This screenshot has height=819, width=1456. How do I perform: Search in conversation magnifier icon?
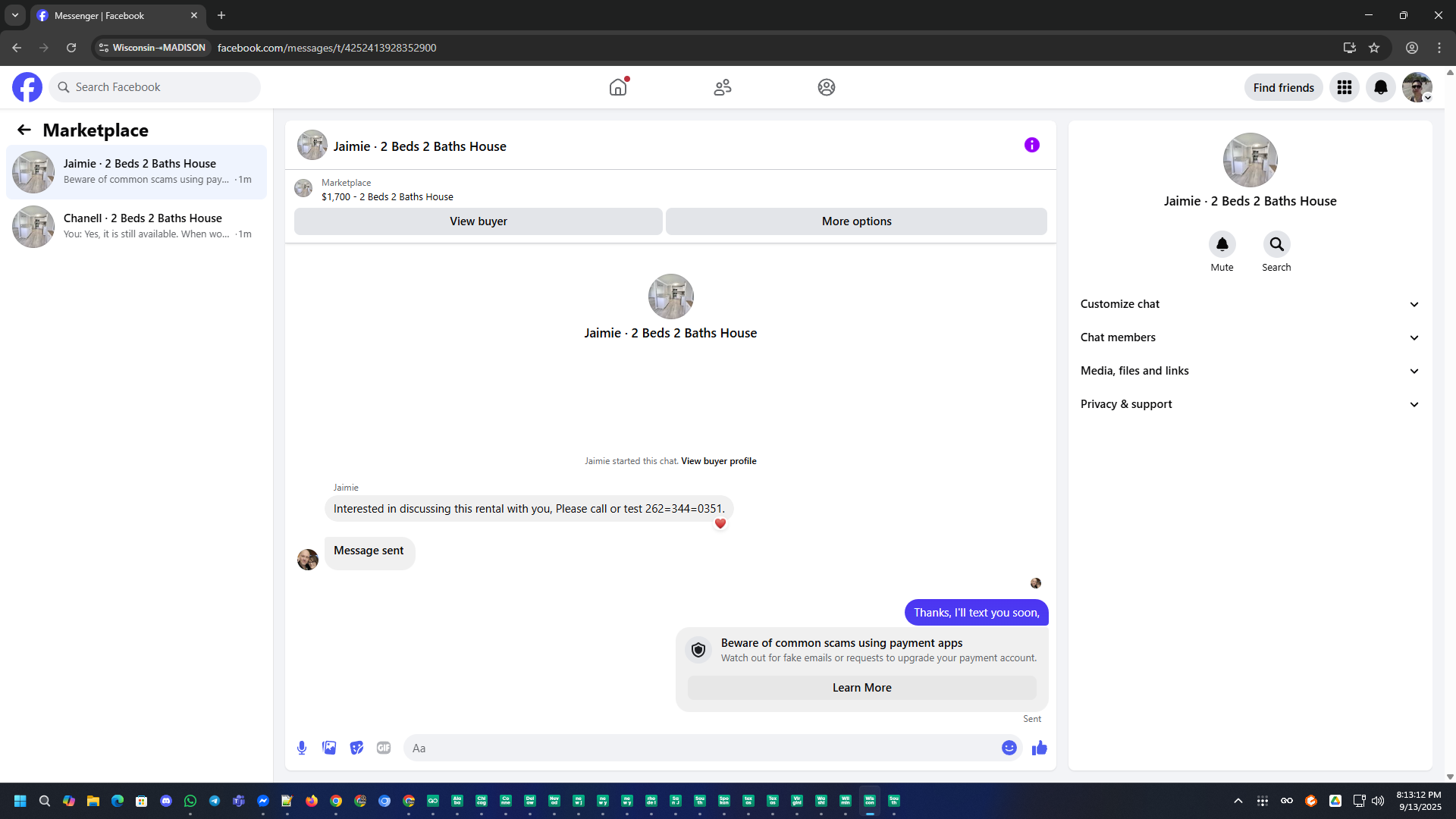tap(1276, 244)
